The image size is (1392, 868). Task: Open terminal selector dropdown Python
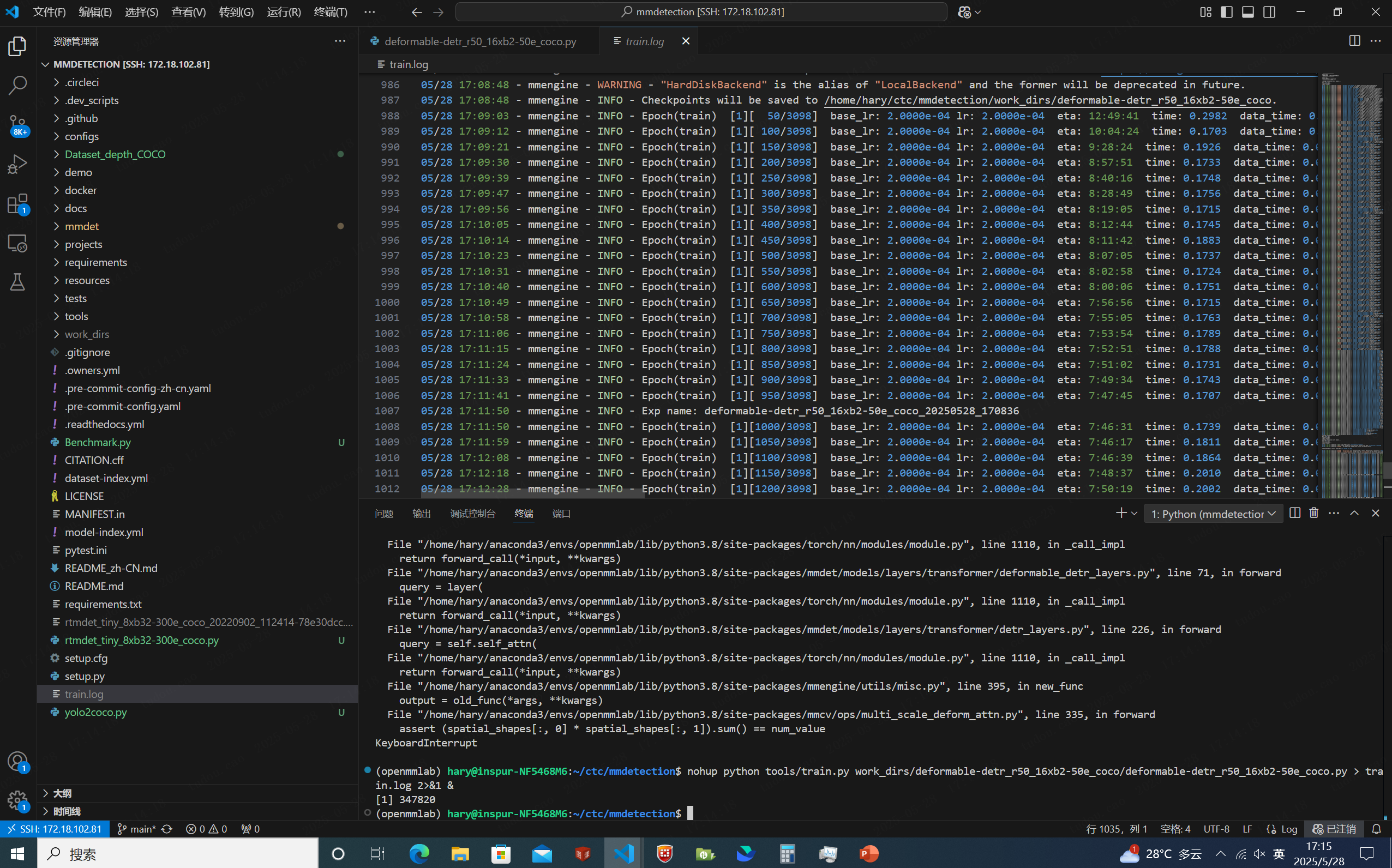pyautogui.click(x=1214, y=514)
